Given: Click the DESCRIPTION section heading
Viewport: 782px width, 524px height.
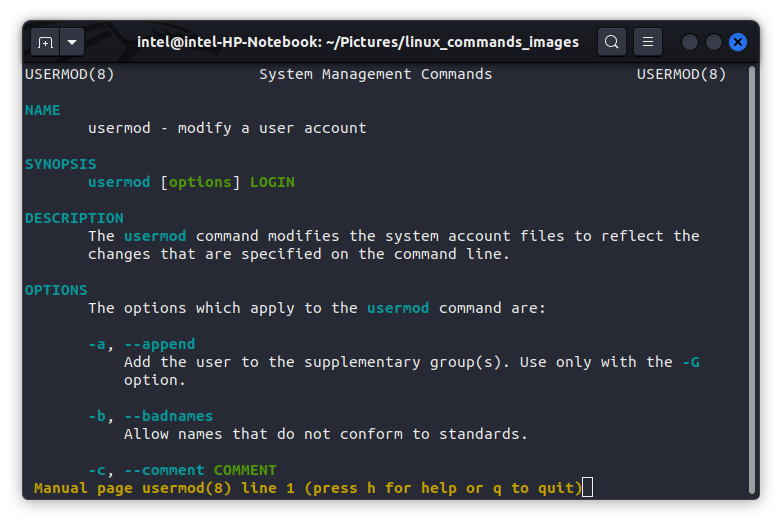Looking at the screenshot, I should (74, 218).
